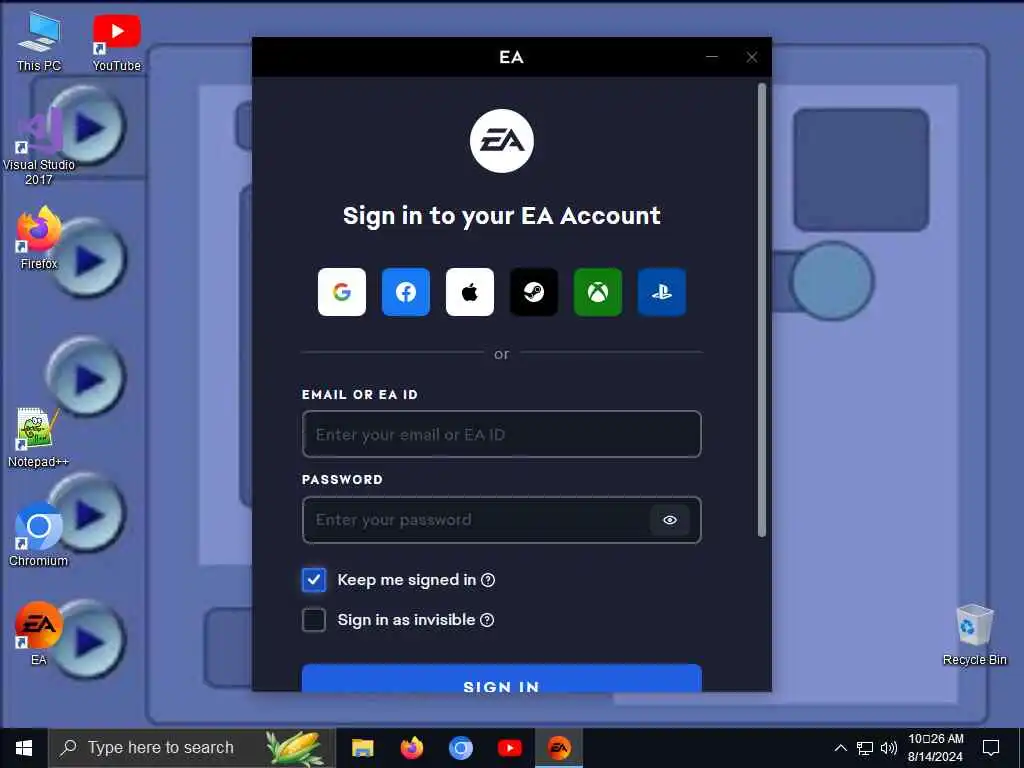Viewport: 1024px width, 768px height.
Task: Select Visual Studio 2017 shortcut
Action: click(x=39, y=148)
